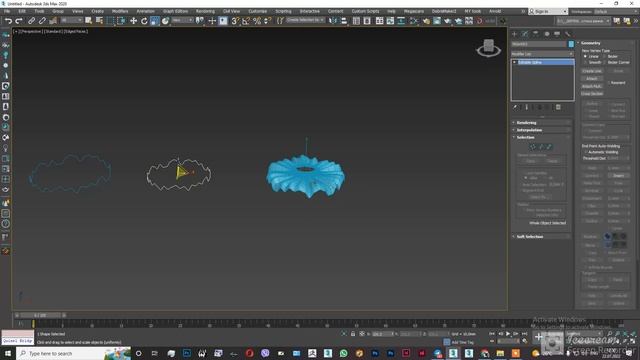Switch to Motion command panel tab
Screen dimensions: 640x360
[x=547, y=34]
